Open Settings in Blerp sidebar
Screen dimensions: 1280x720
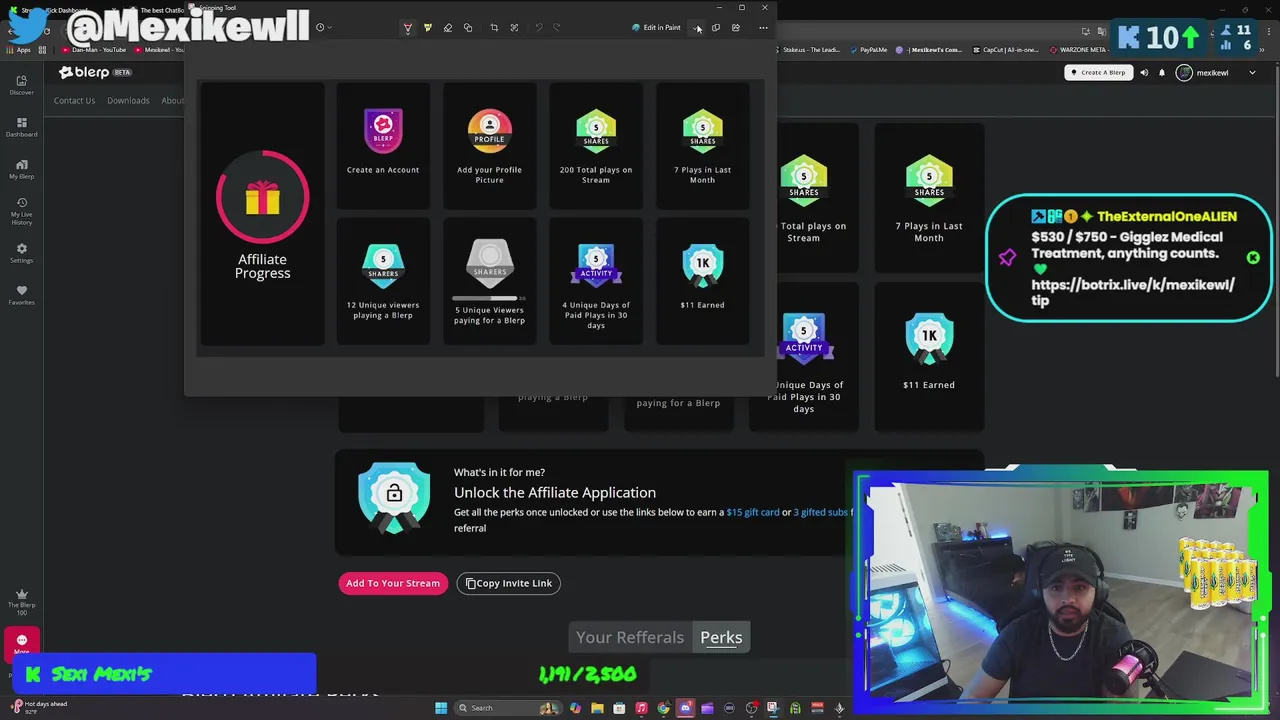coord(21,253)
